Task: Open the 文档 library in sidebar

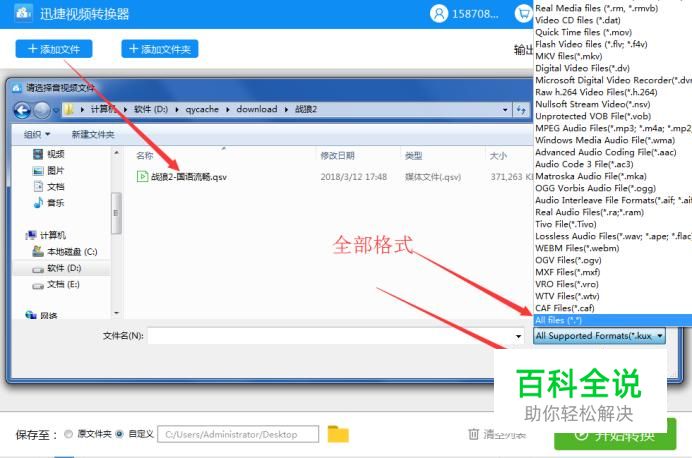Action: (49, 187)
